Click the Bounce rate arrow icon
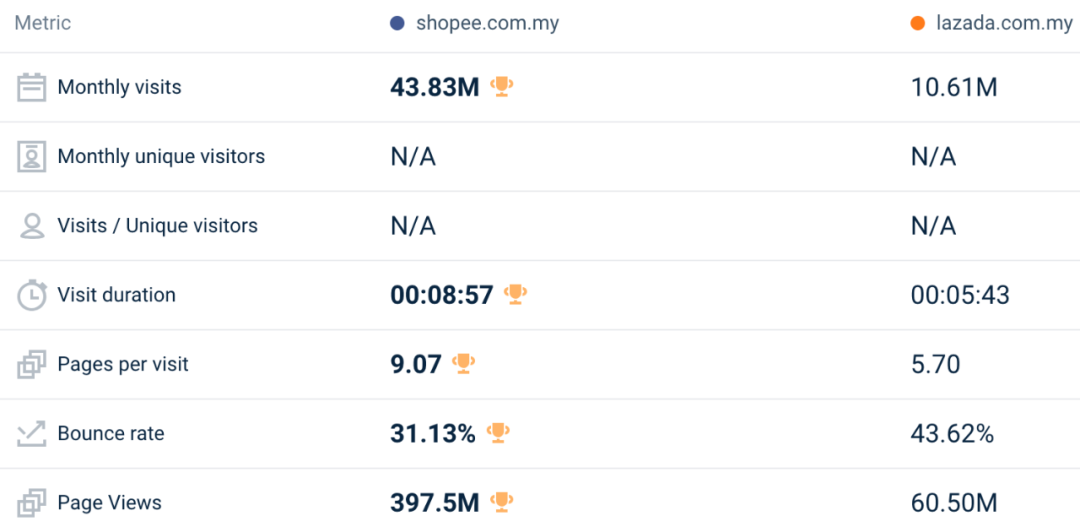The image size is (1080, 532). click(x=32, y=433)
